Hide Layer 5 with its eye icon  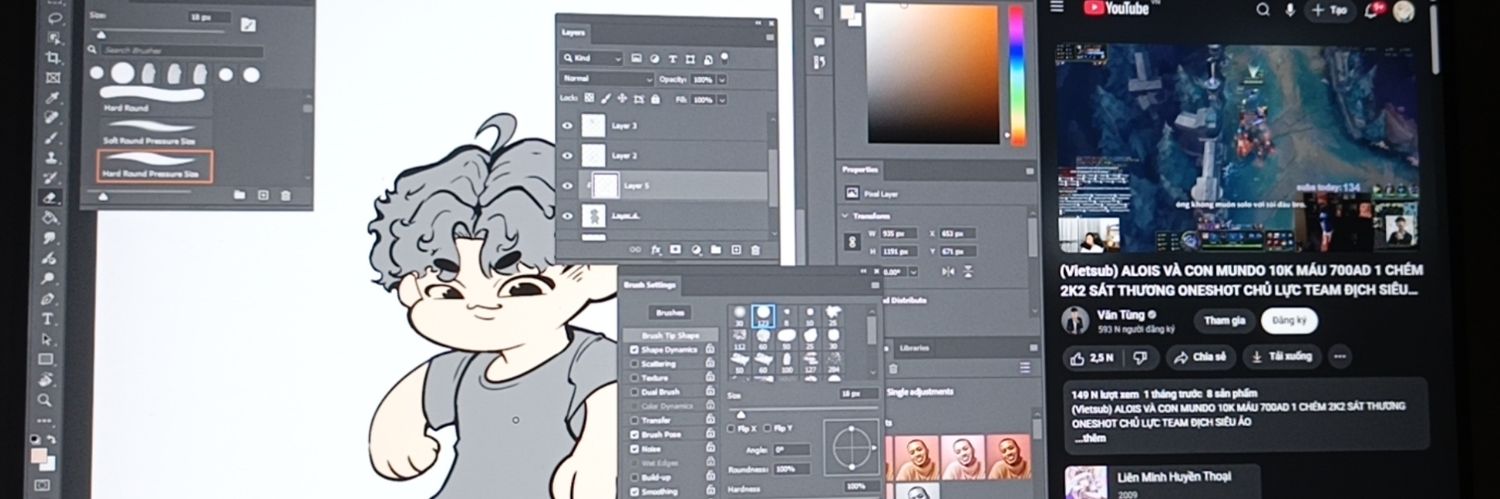[x=568, y=186]
